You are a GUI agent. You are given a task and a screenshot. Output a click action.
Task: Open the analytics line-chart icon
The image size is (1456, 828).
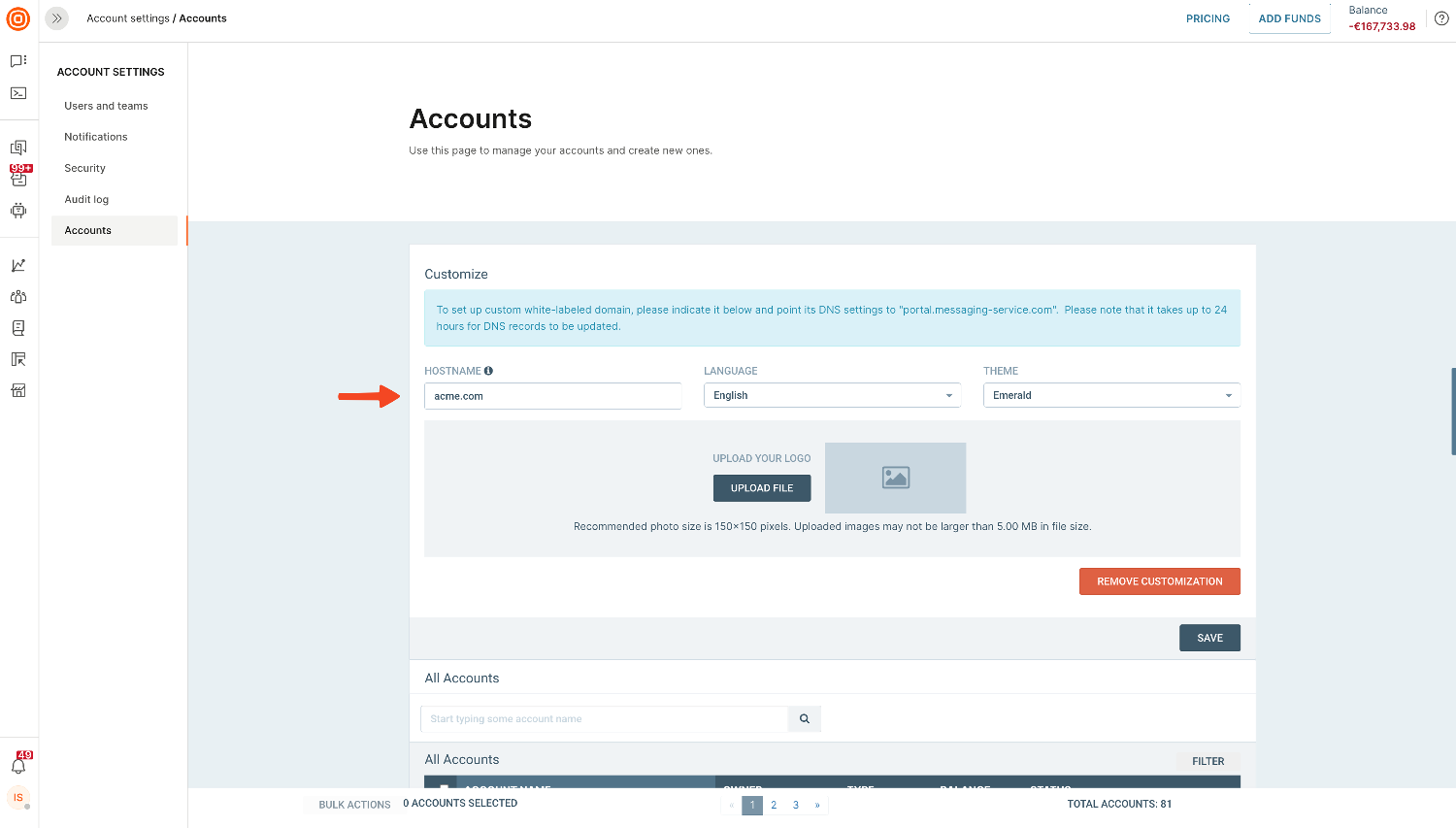pyautogui.click(x=18, y=265)
